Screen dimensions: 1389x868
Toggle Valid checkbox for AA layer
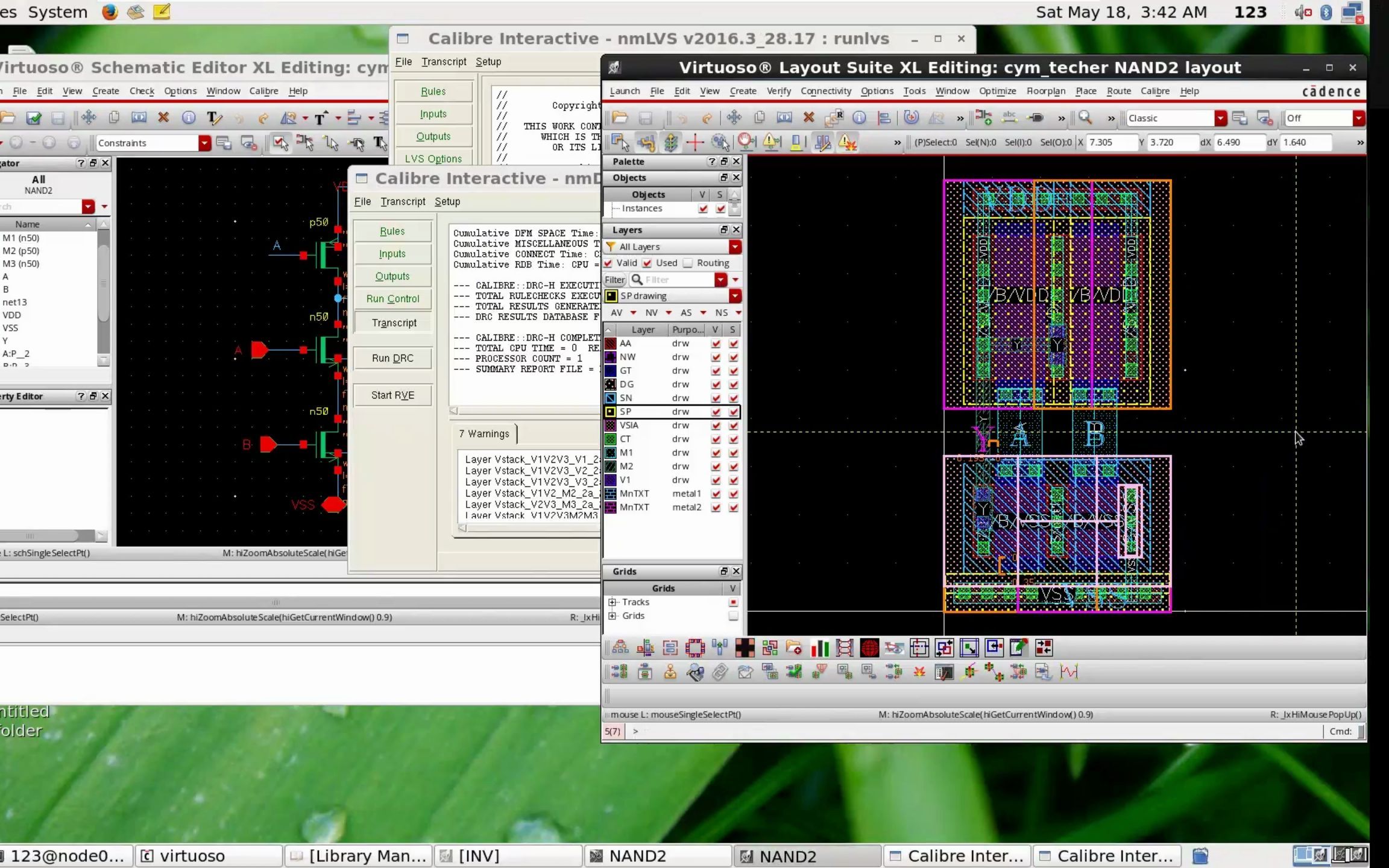pos(715,343)
